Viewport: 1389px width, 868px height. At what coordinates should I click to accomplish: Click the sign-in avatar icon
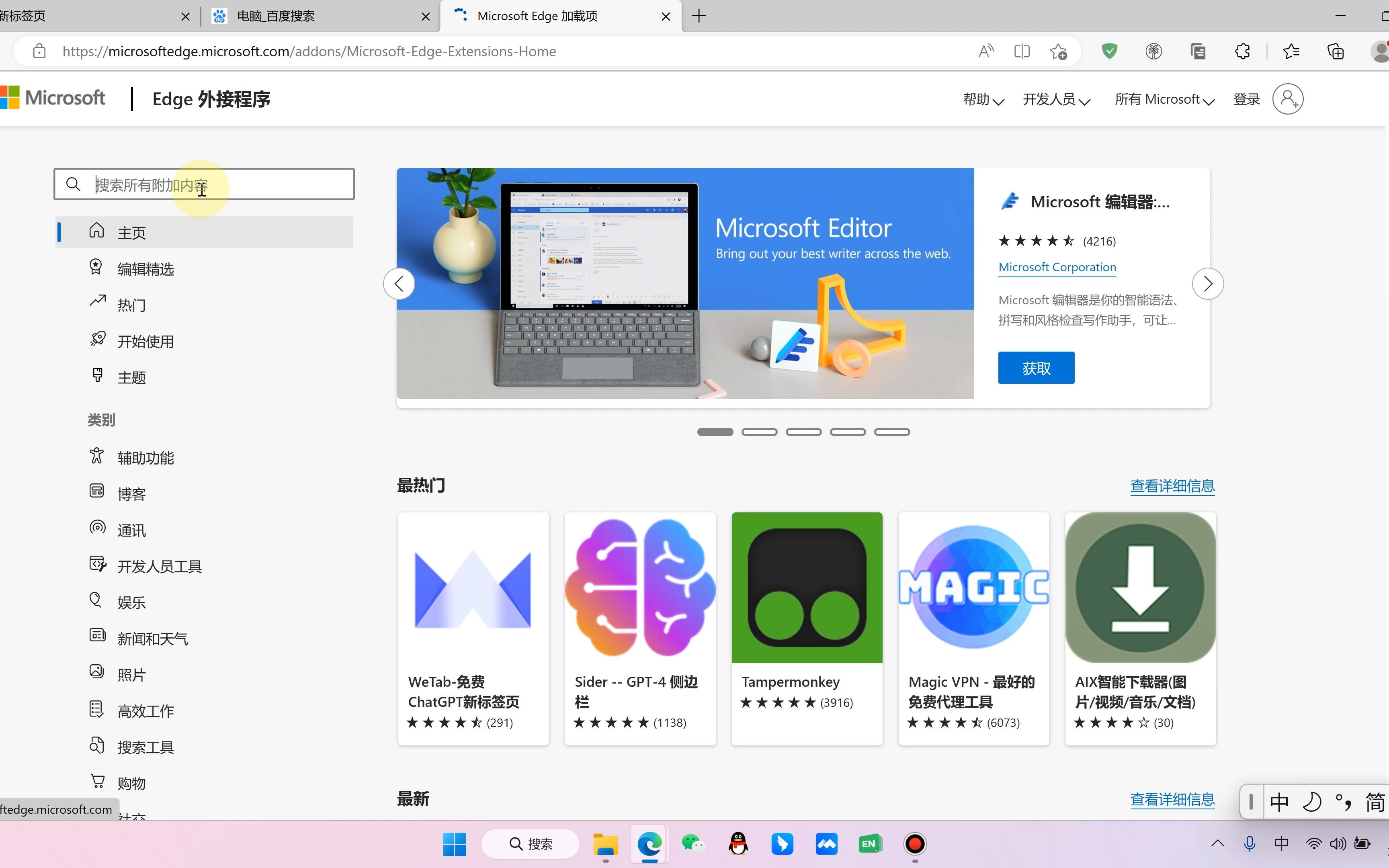(1287, 99)
